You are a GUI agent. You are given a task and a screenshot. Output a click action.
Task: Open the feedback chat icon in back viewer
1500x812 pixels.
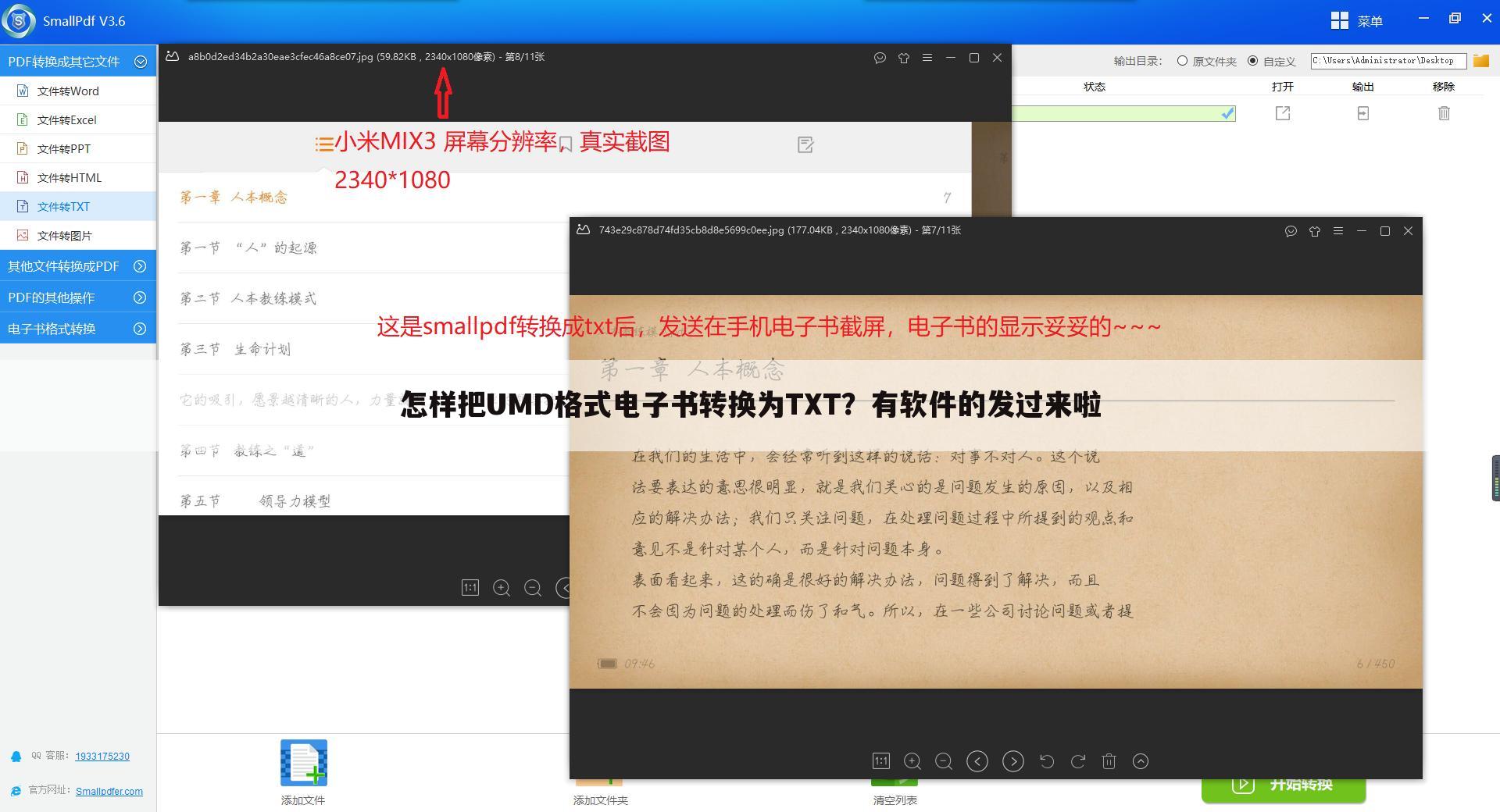tap(880, 57)
